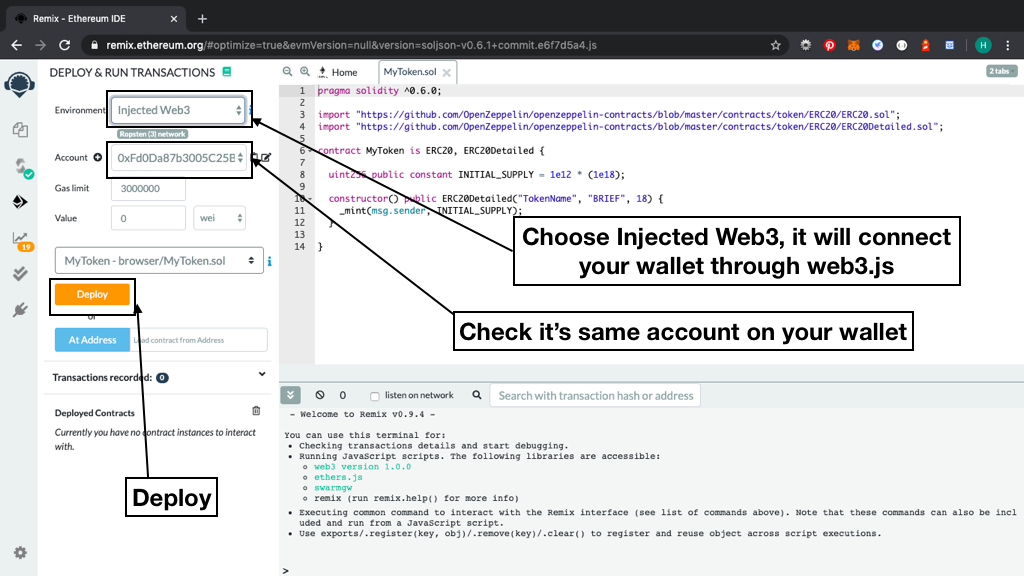Viewport: 1024px width, 576px height.
Task: Click the pending transactions counter 0
Action: (x=343, y=395)
